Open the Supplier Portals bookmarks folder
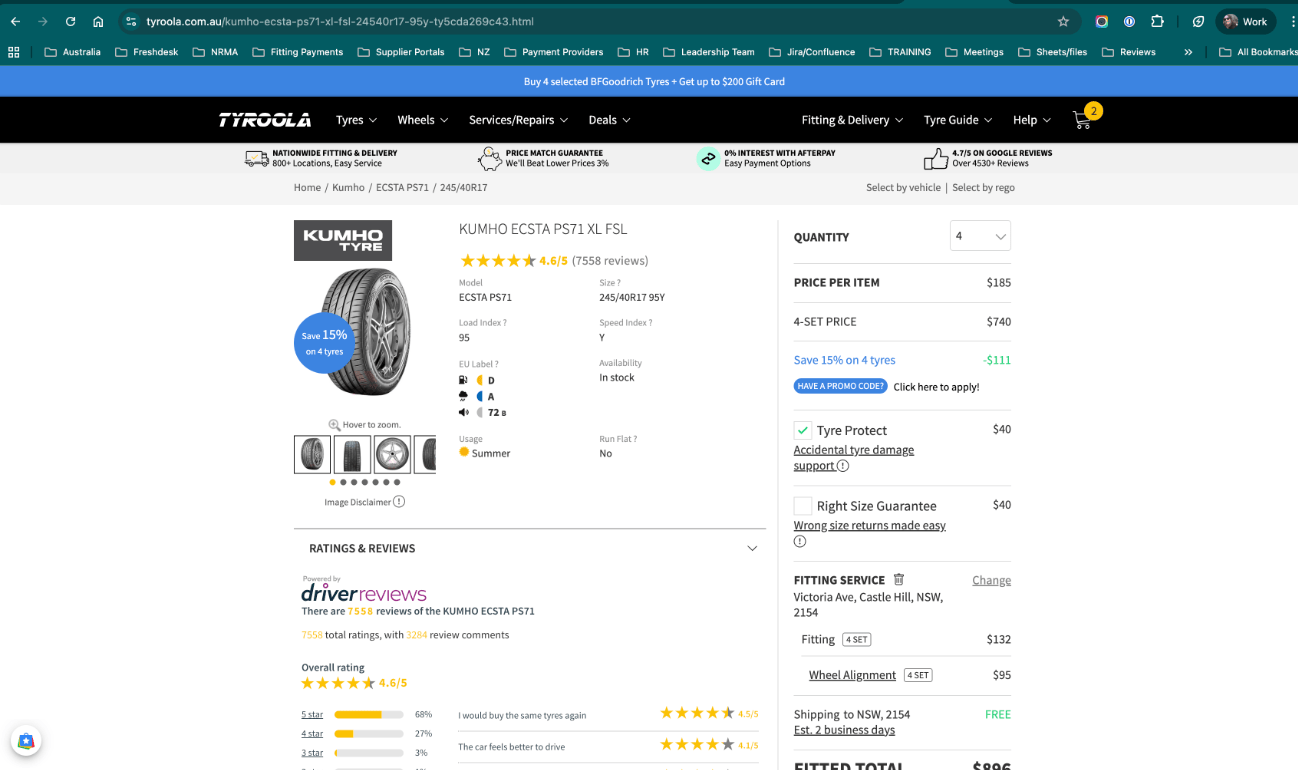 401,52
